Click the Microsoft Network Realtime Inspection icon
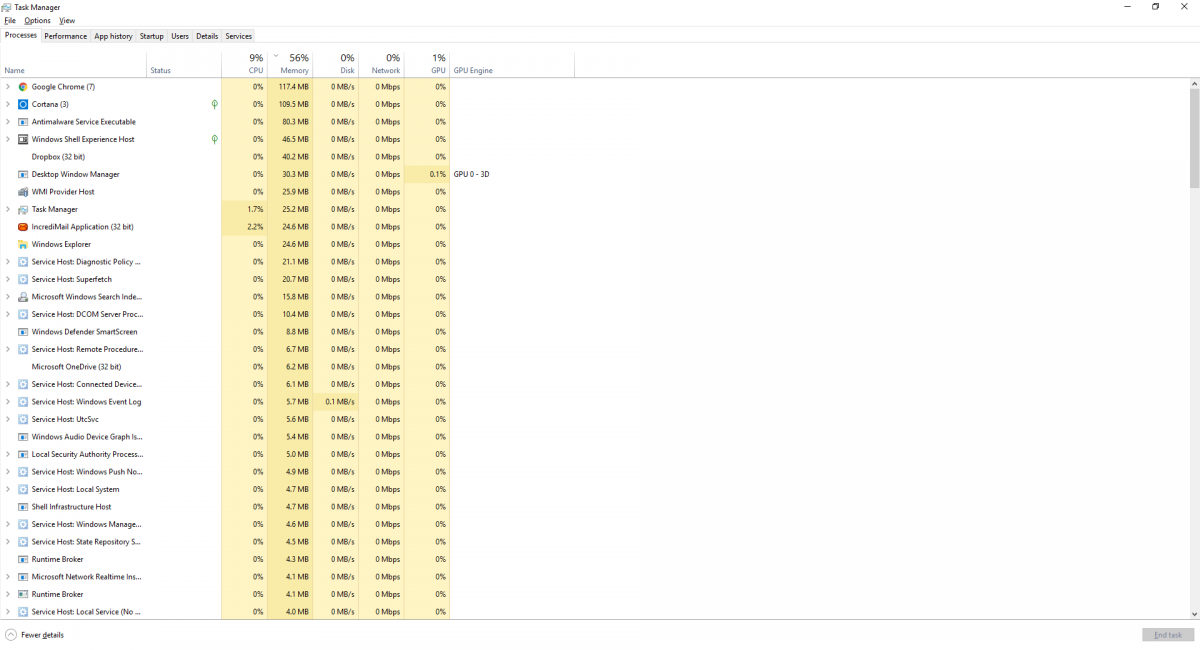This screenshot has width=1200, height=650. click(x=23, y=577)
